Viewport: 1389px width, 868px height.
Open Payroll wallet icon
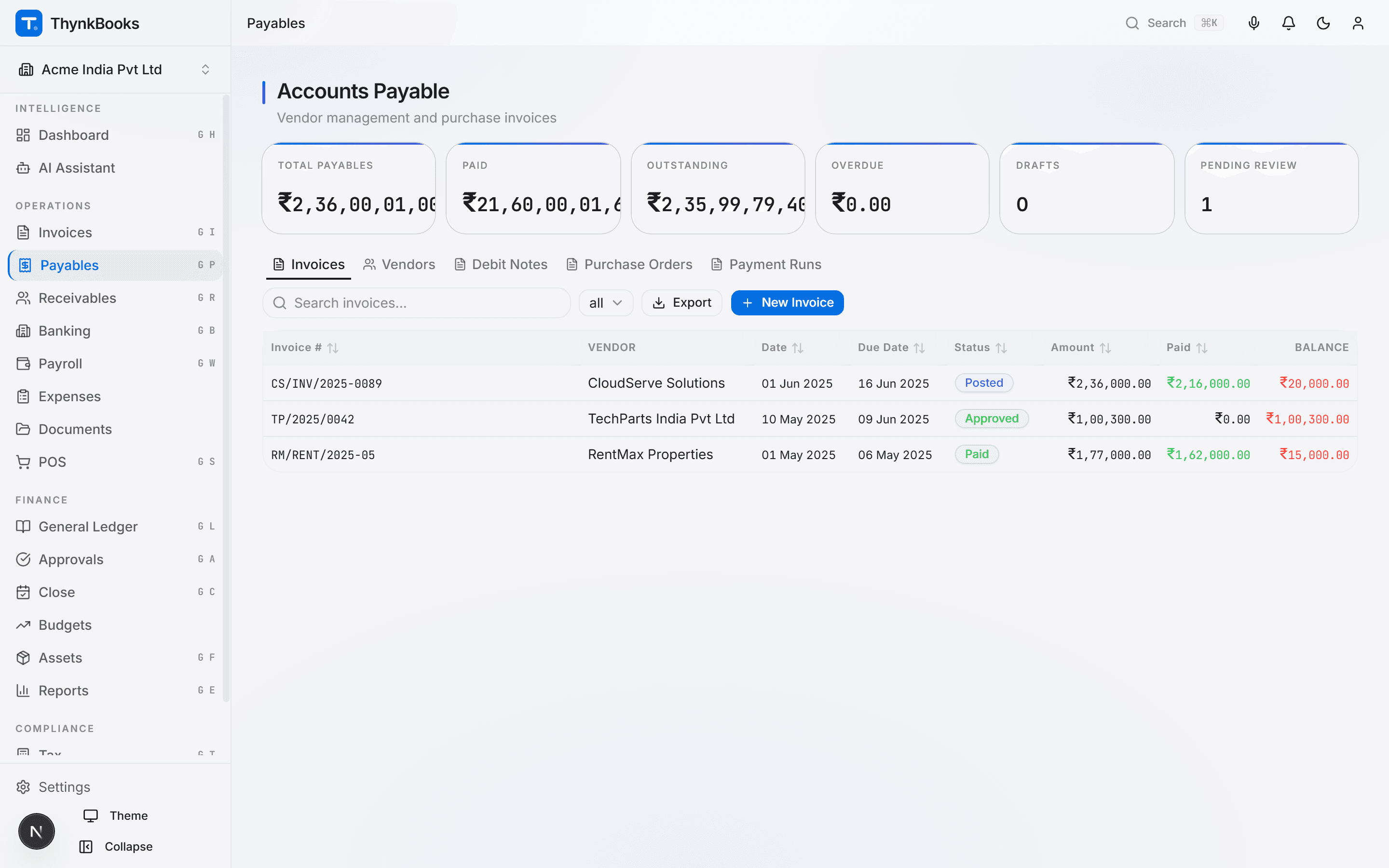[x=23, y=364]
